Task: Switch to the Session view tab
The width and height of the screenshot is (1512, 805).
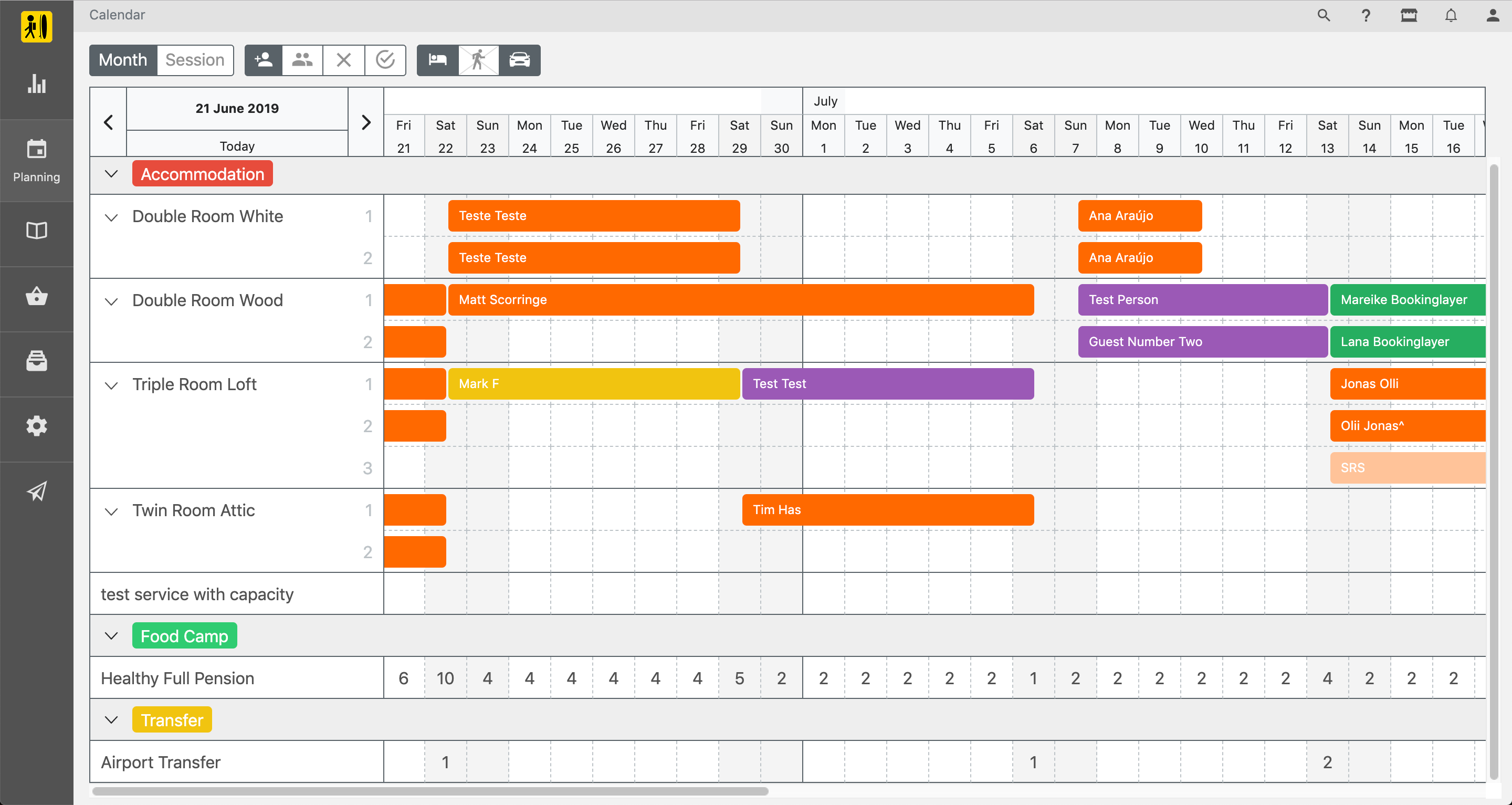Action: point(195,60)
